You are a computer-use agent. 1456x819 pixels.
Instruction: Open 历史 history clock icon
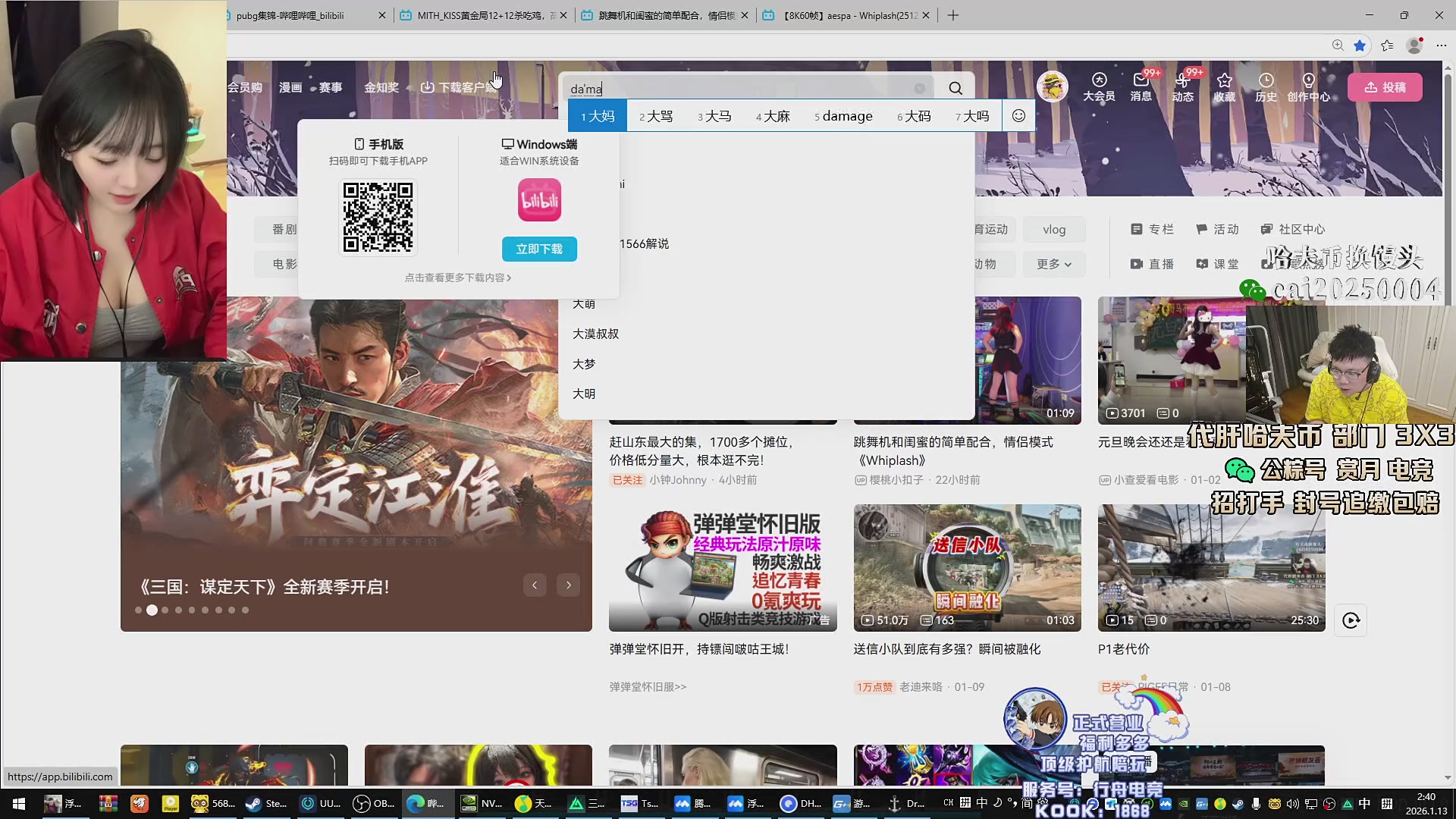click(1266, 80)
